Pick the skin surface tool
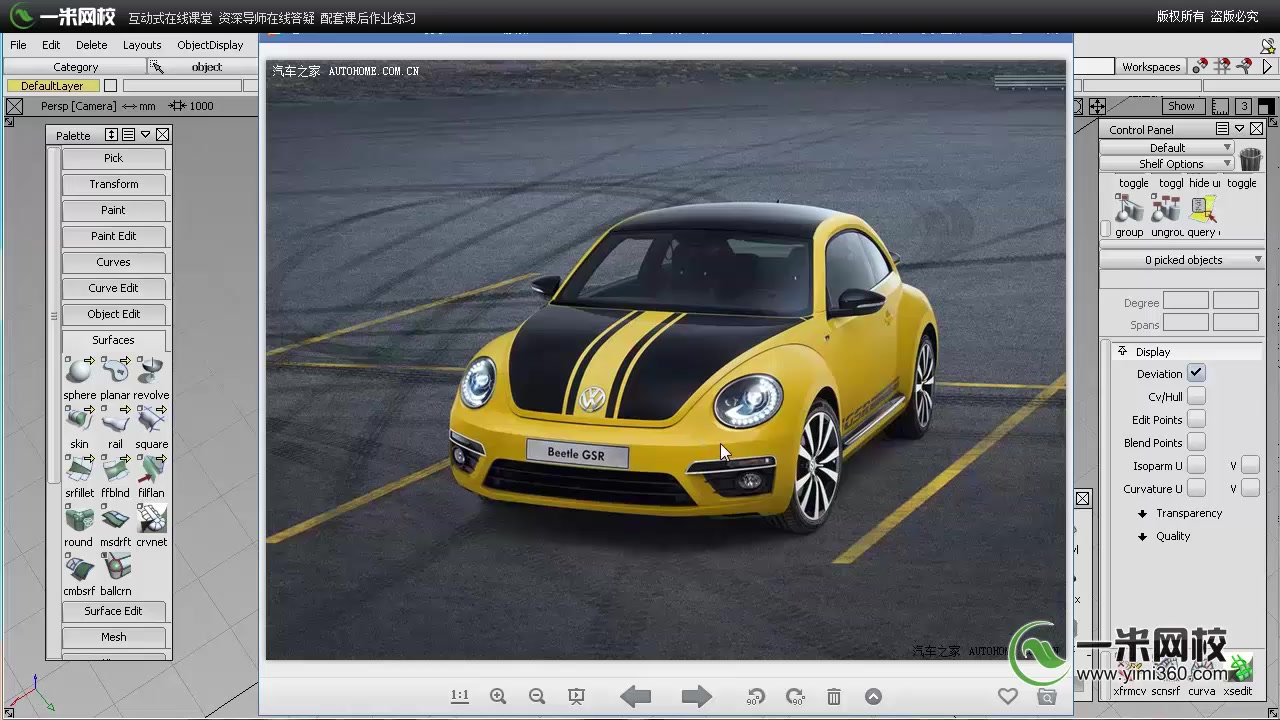 pos(79,420)
